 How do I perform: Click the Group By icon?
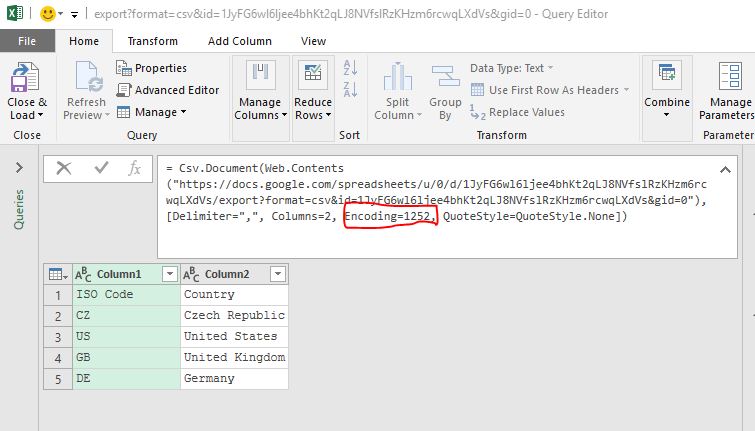pos(445,76)
